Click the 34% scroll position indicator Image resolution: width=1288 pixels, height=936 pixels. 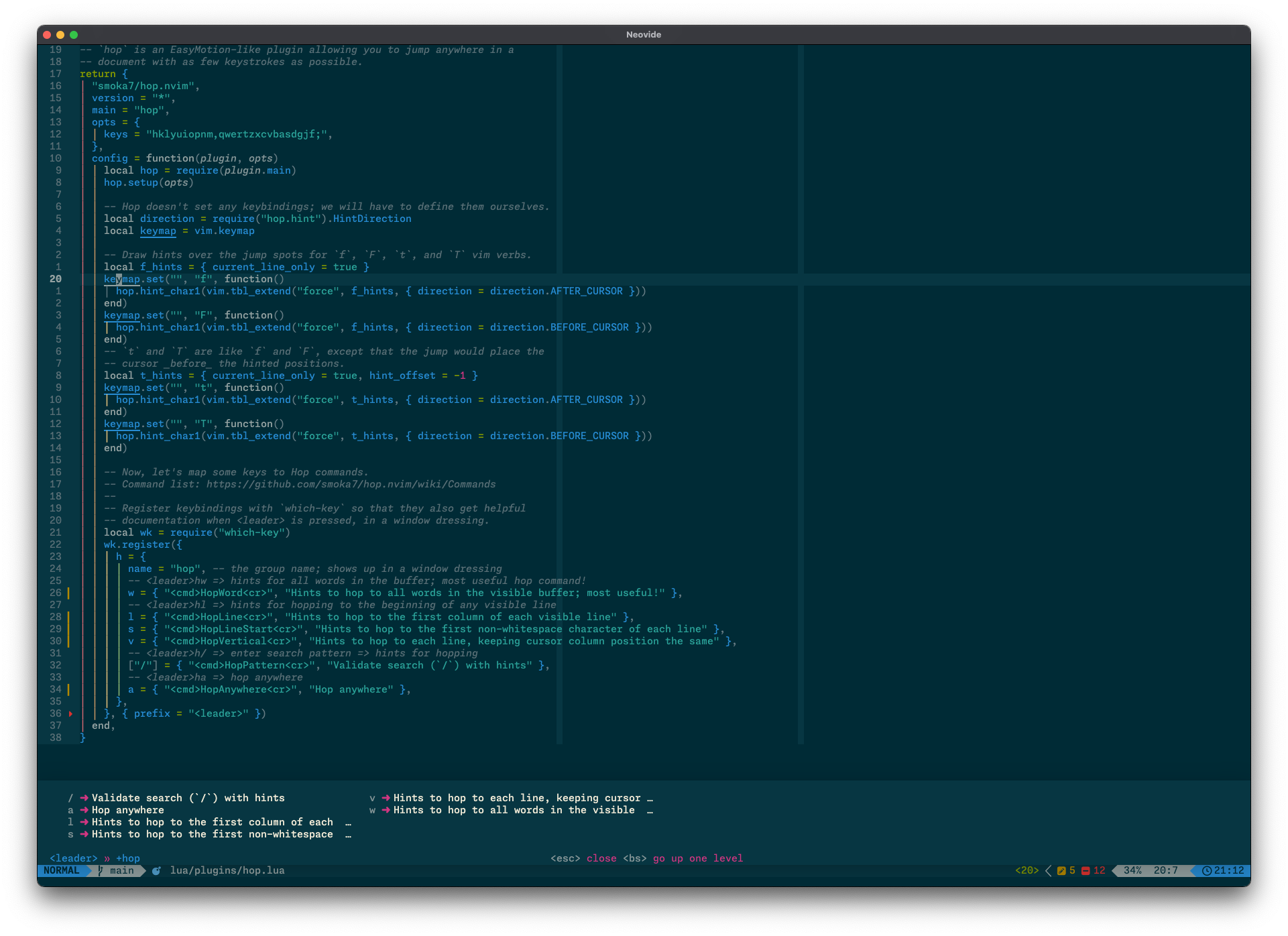coord(1132,870)
